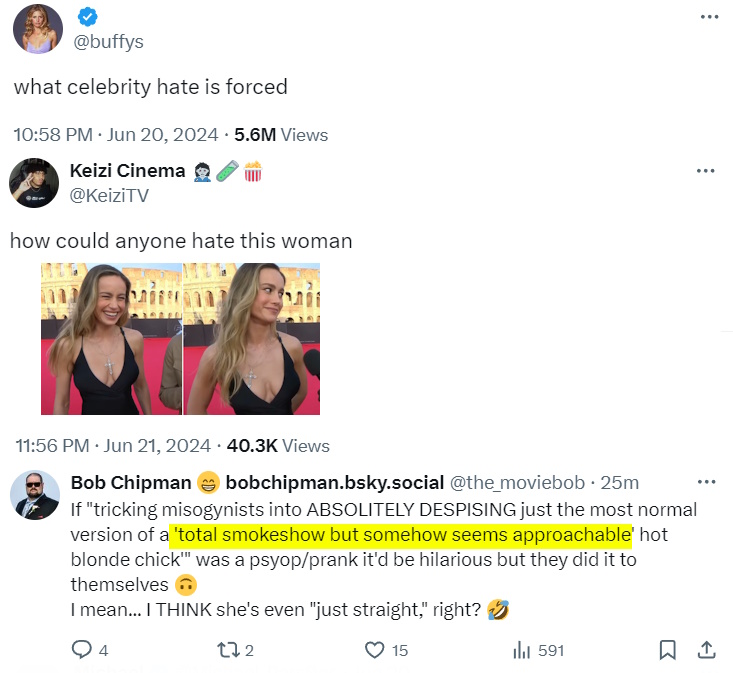Visit the @KeiziTV handle link
The width and height of the screenshot is (733, 673).
coord(109,196)
